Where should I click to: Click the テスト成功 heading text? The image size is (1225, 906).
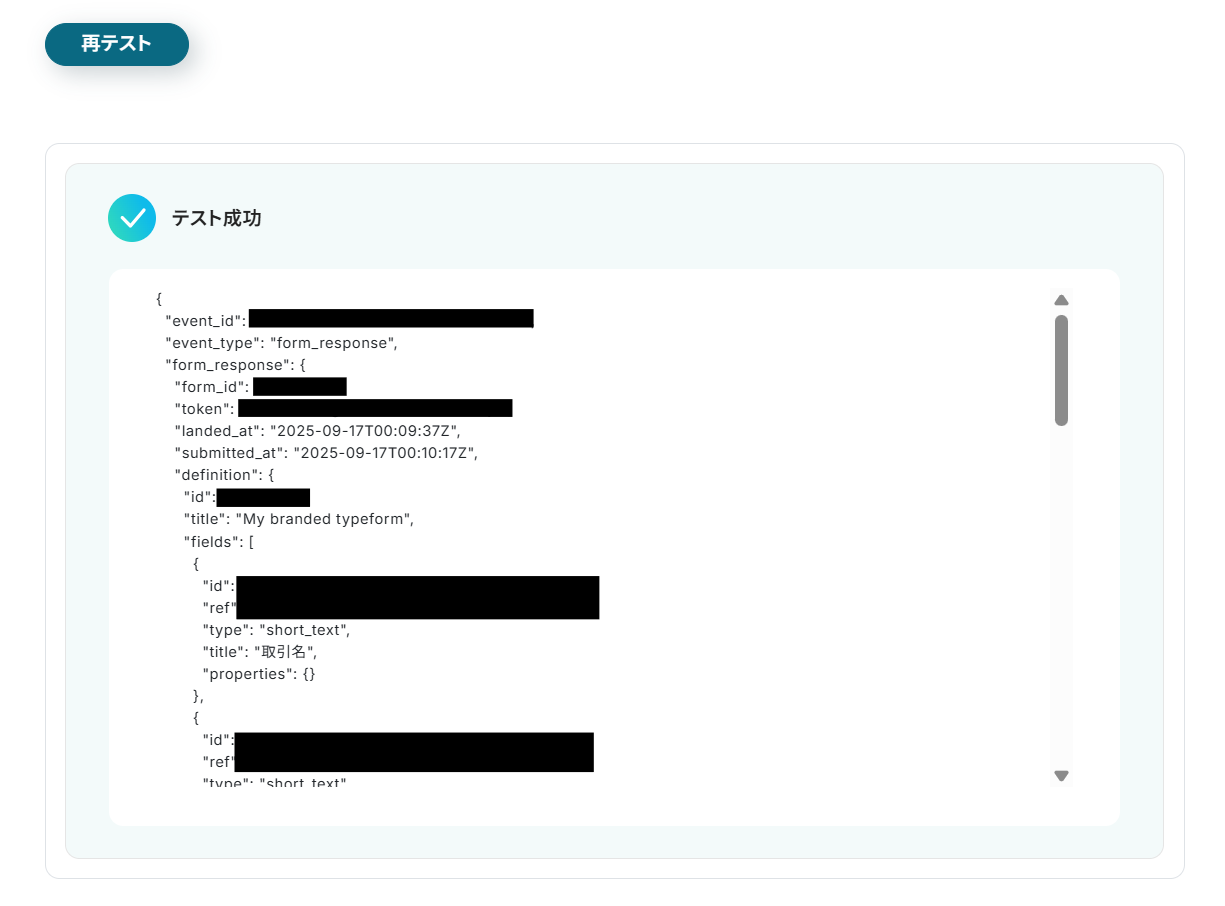click(x=217, y=218)
